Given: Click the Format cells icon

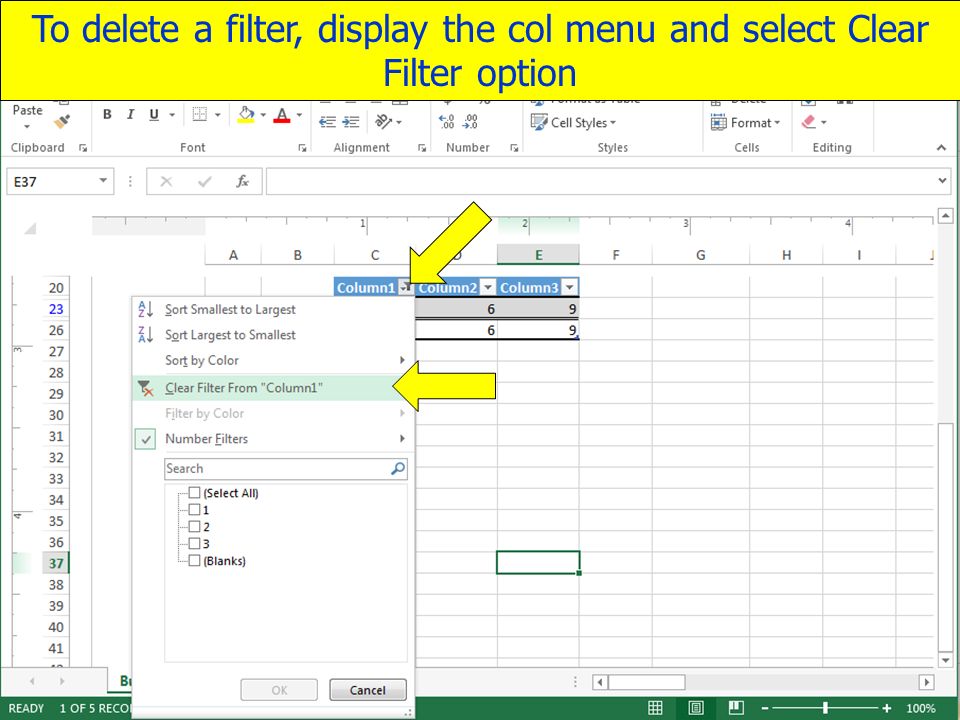Looking at the screenshot, I should 719,122.
